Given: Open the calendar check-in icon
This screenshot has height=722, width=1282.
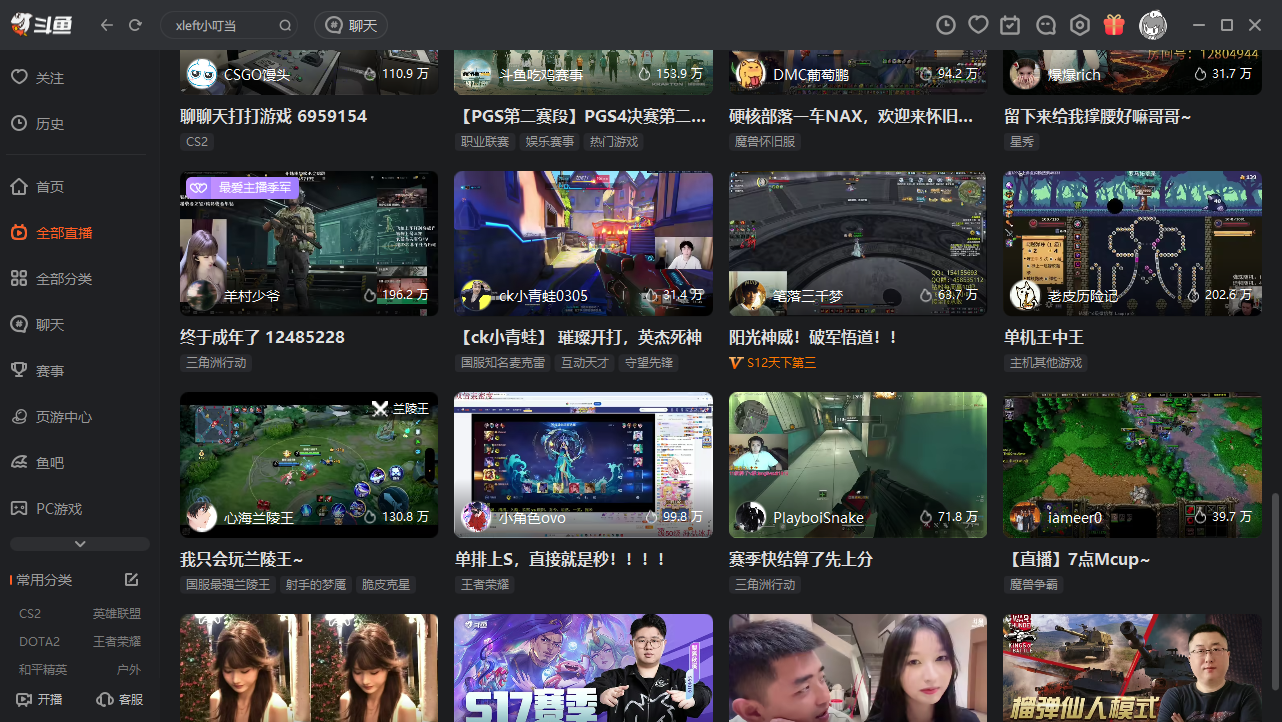Looking at the screenshot, I should 1011,25.
